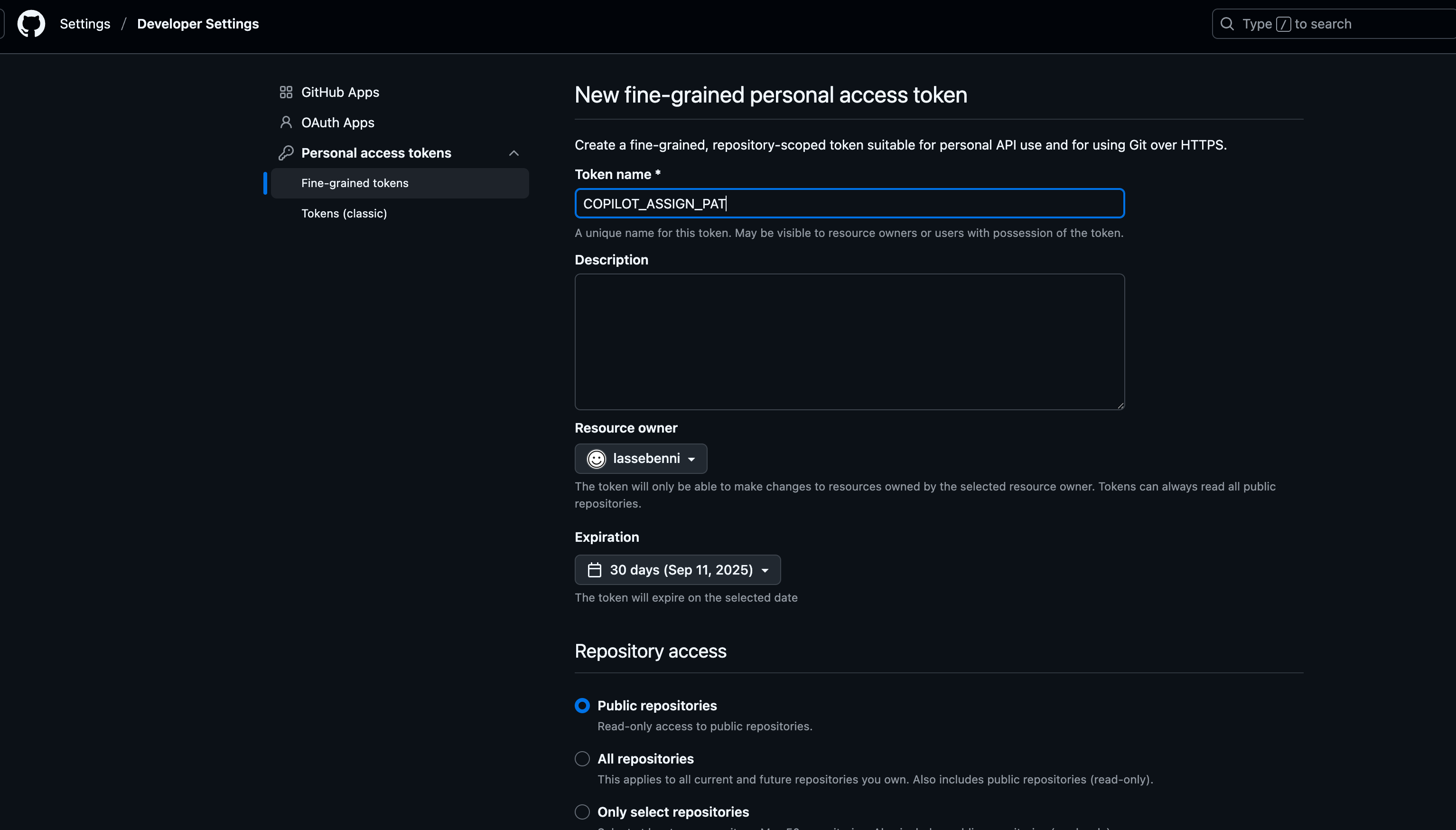Click the GitHub Octocat logo

(31, 24)
